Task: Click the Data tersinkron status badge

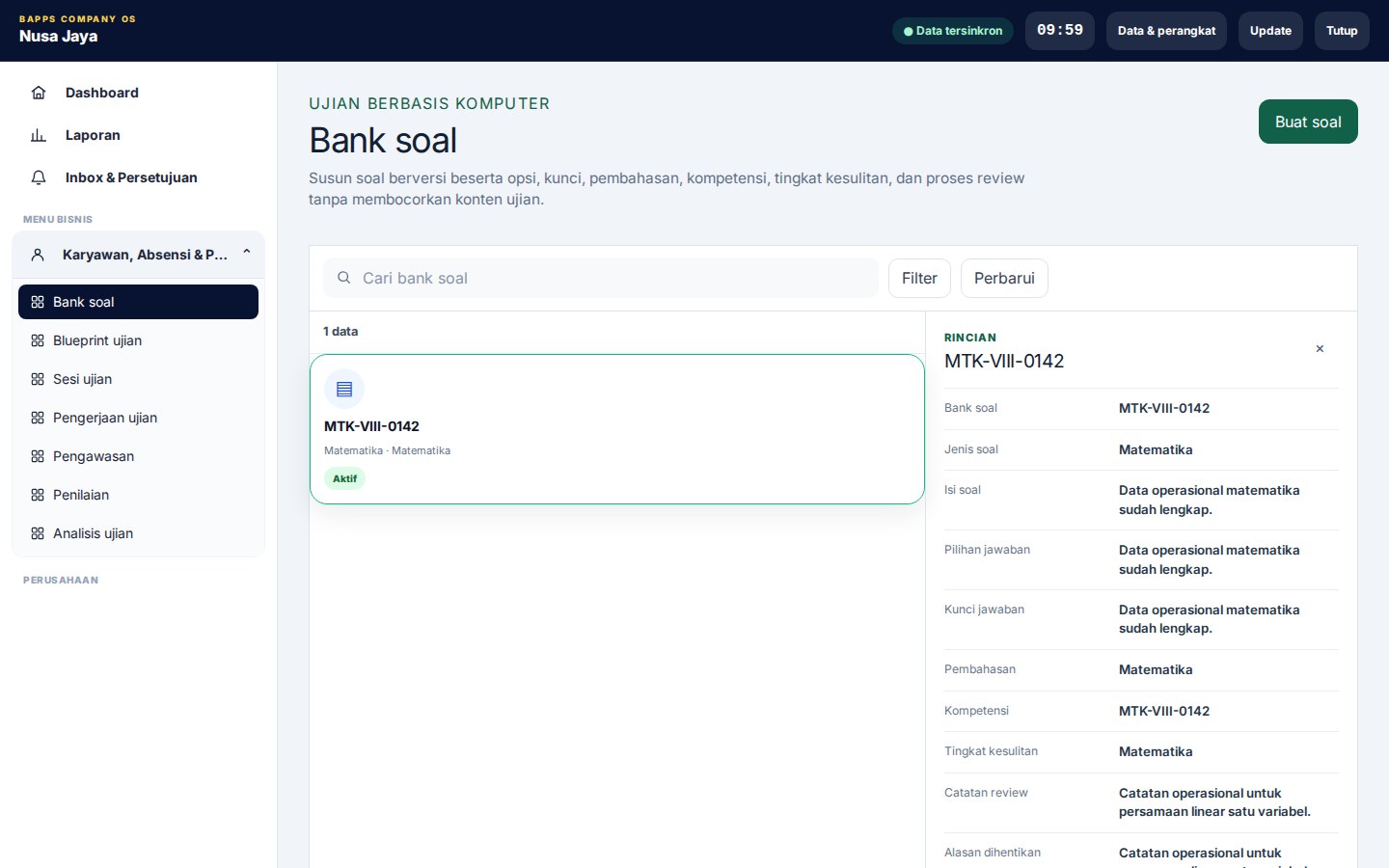Action: click(953, 31)
